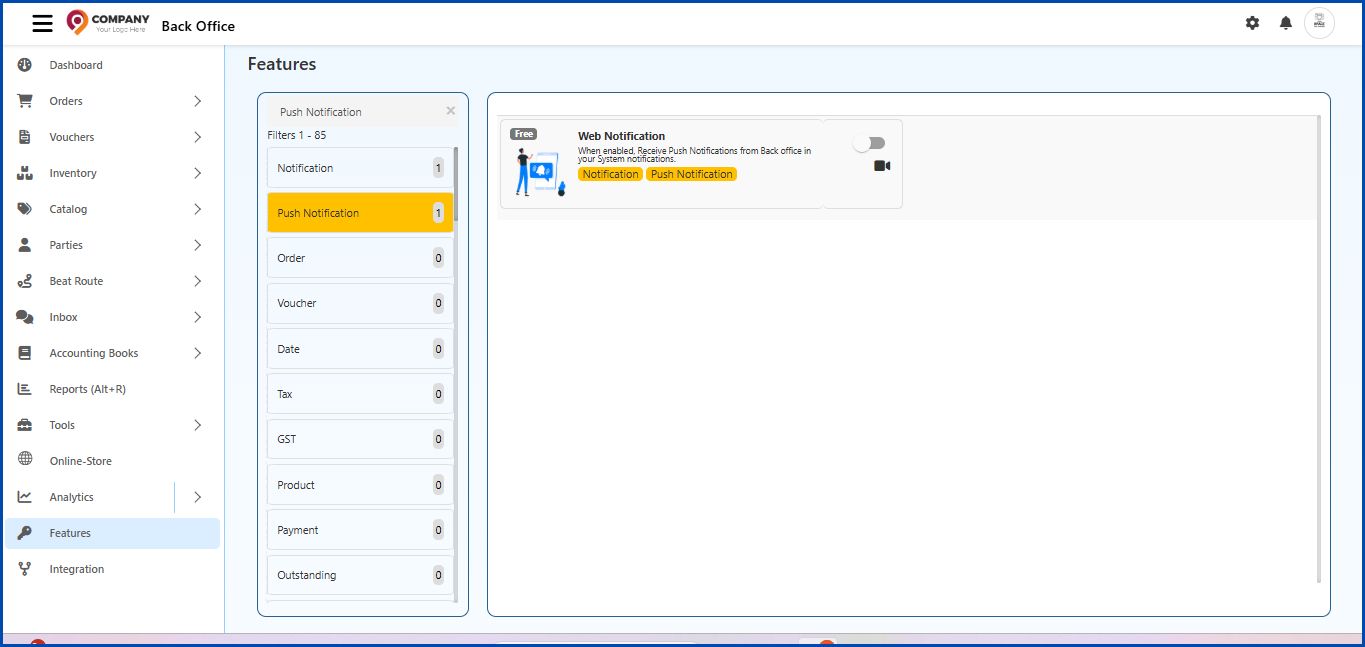Click the Online-Store globe icon
1365x647 pixels.
click(25, 461)
